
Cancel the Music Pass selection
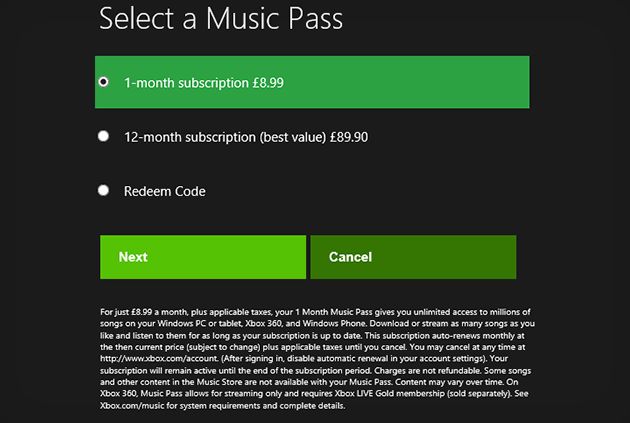click(413, 257)
